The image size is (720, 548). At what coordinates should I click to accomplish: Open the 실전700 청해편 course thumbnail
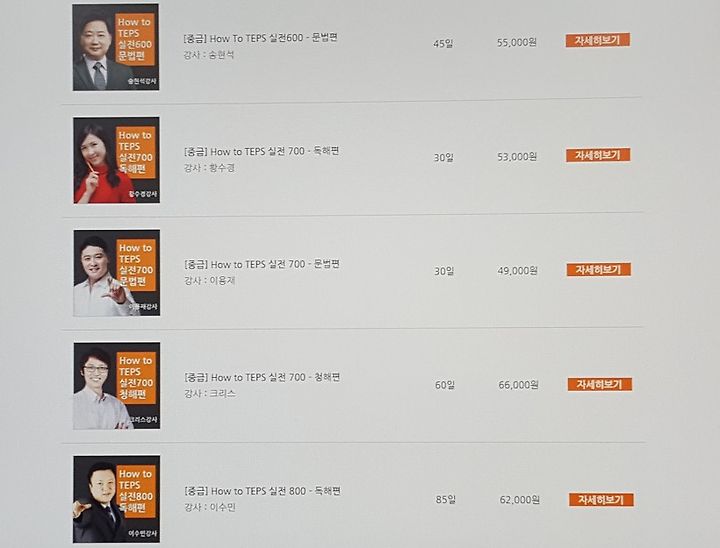point(117,386)
